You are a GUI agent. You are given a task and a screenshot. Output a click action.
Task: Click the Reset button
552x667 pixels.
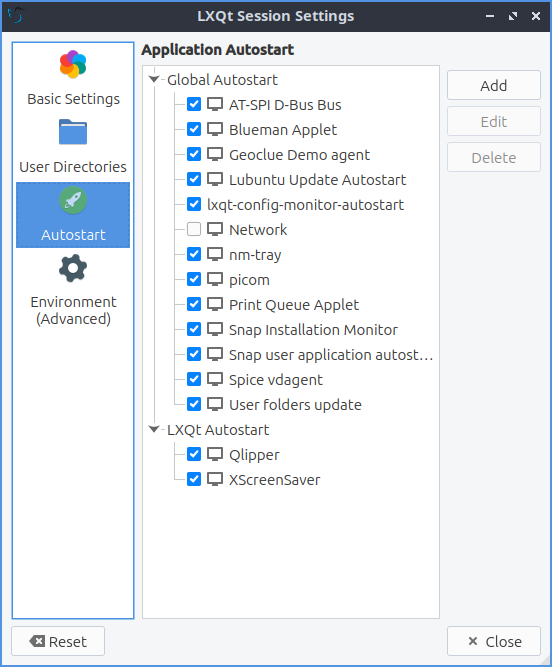click(58, 641)
